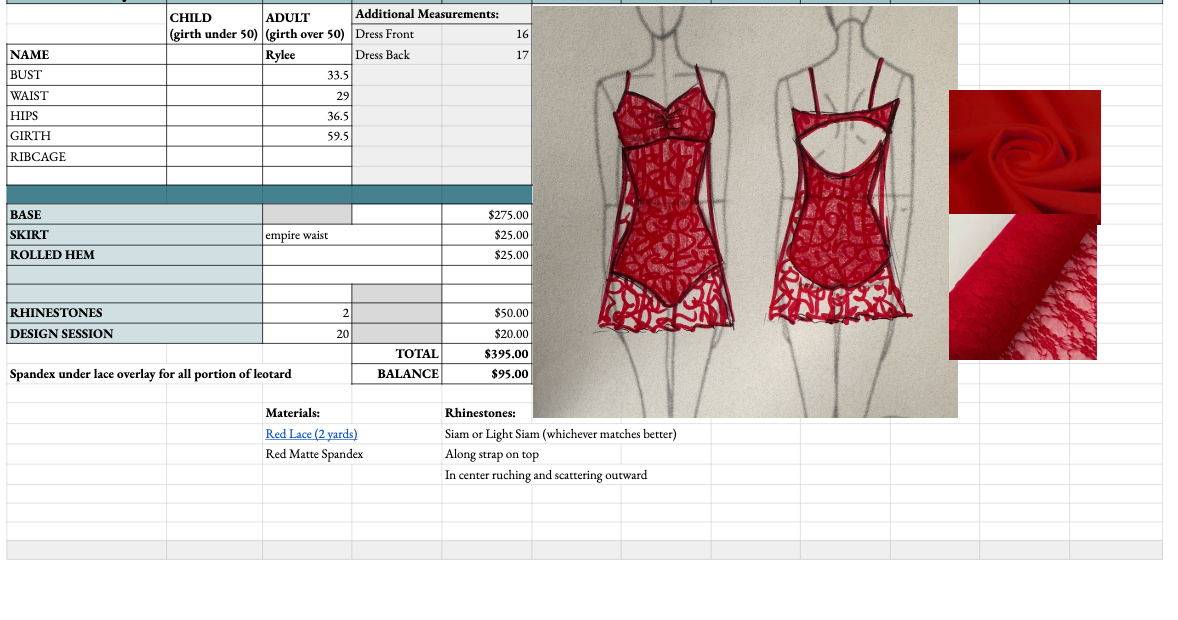Select the In center ruching note
The width and height of the screenshot is (1178, 620).
[x=545, y=475]
